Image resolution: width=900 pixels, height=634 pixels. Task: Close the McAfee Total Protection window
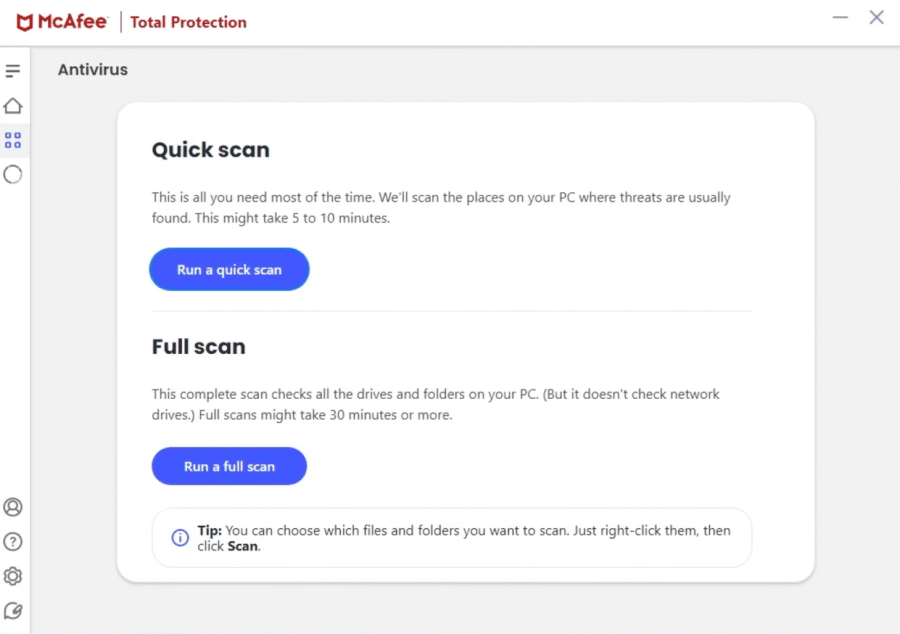coord(877,18)
